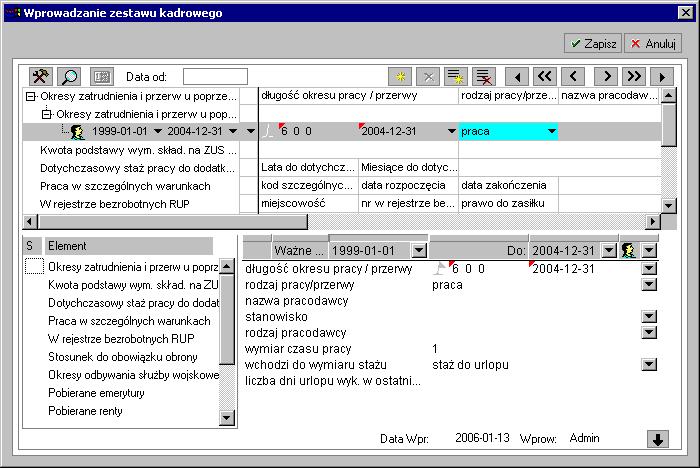Open dropdown for długość okresu pracy row

(649, 268)
